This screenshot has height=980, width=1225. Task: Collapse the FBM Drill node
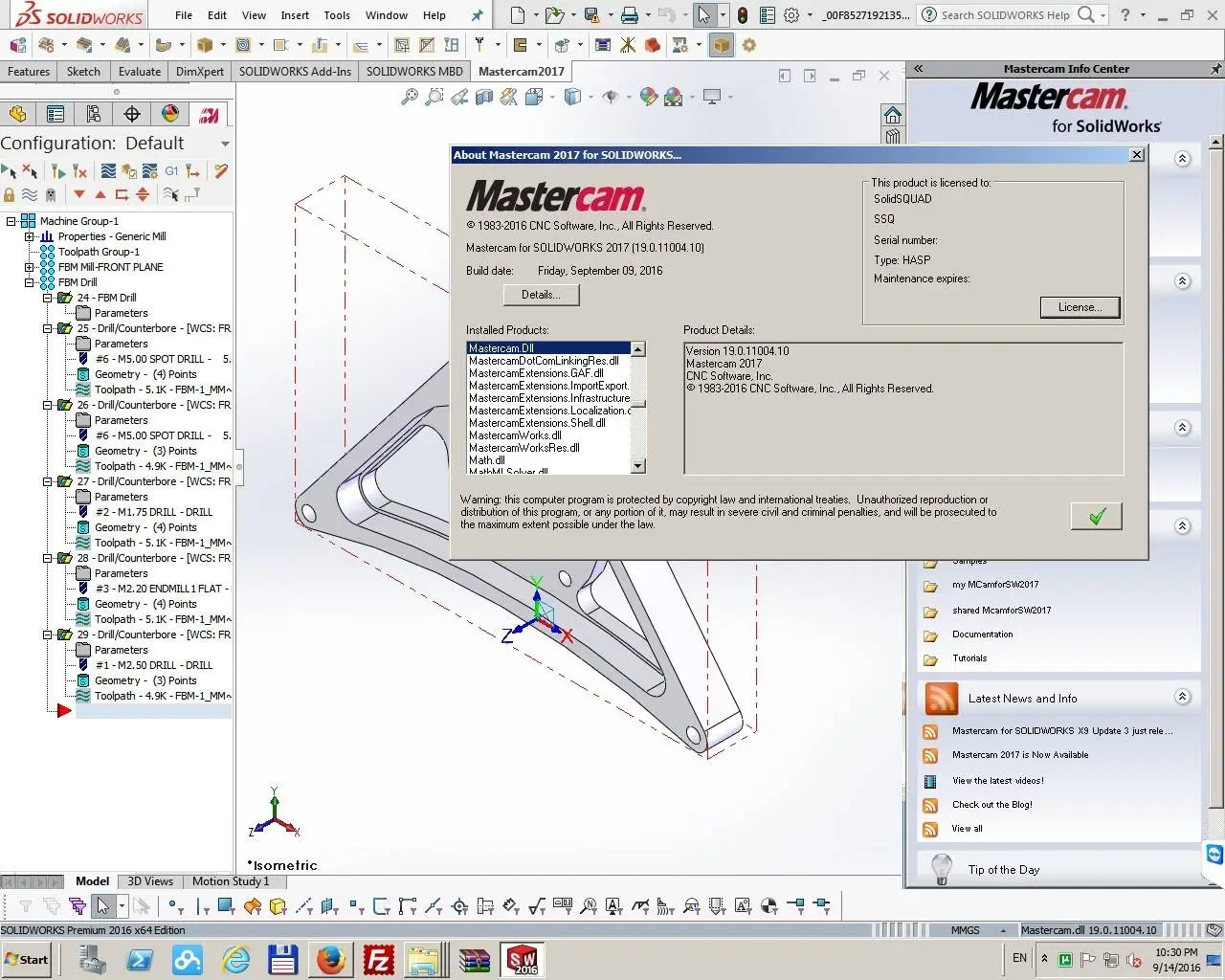[29, 282]
